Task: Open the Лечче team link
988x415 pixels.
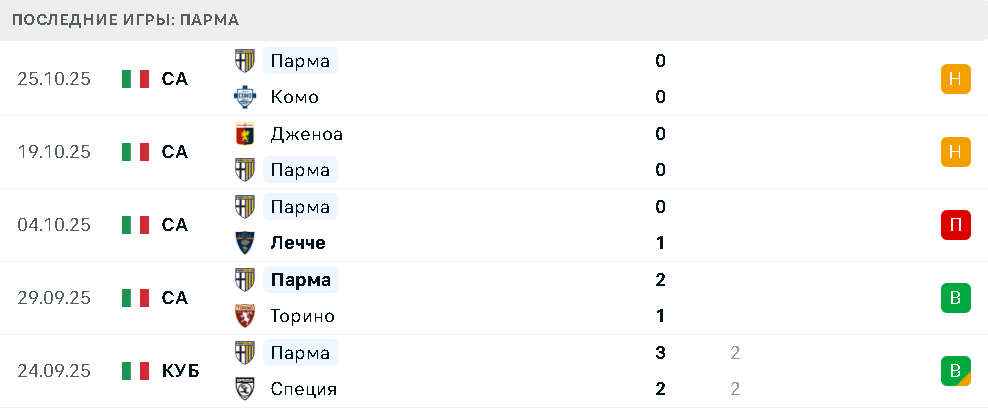Action: 298,243
